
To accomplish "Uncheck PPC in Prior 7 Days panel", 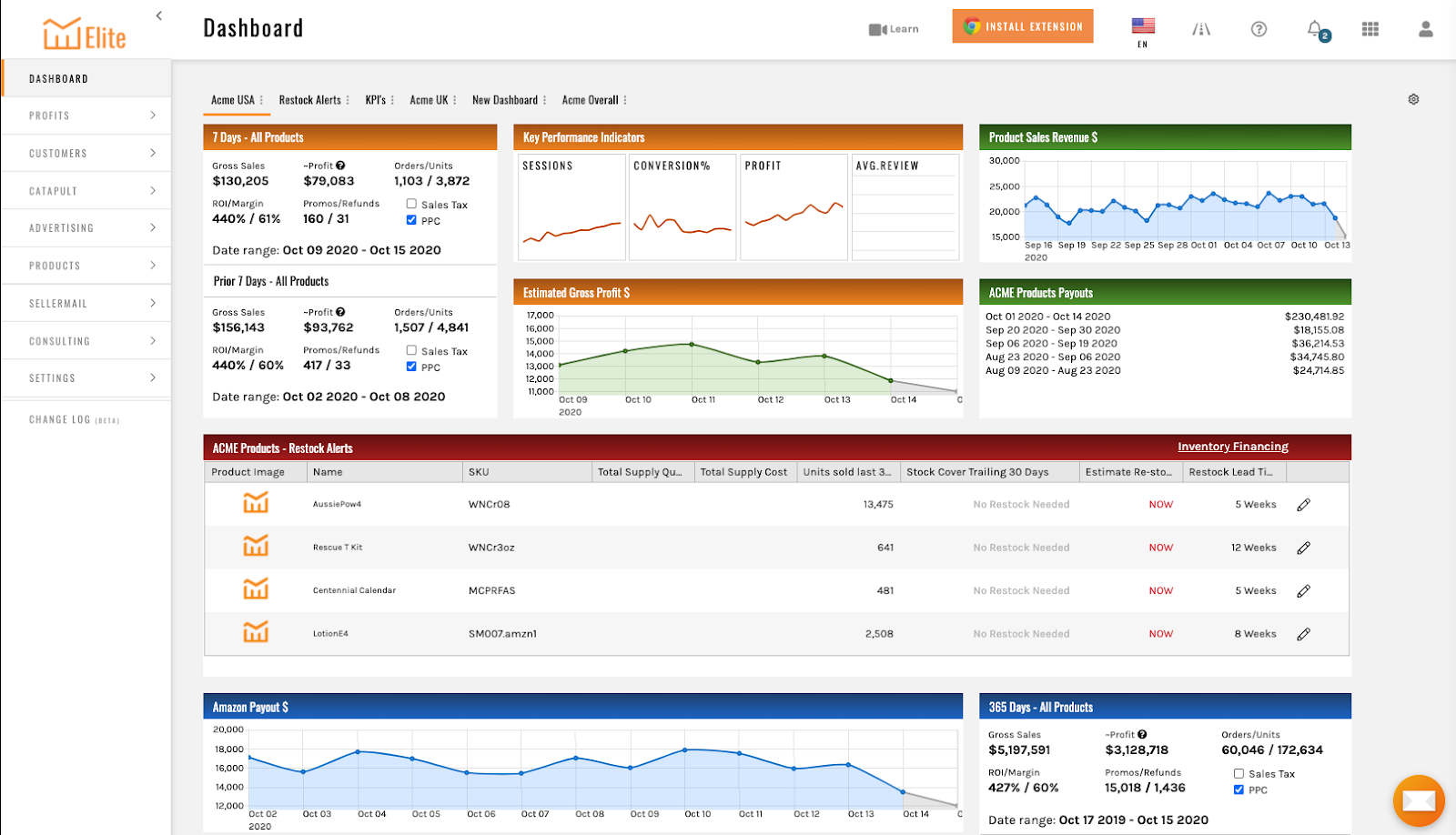I will click(411, 367).
